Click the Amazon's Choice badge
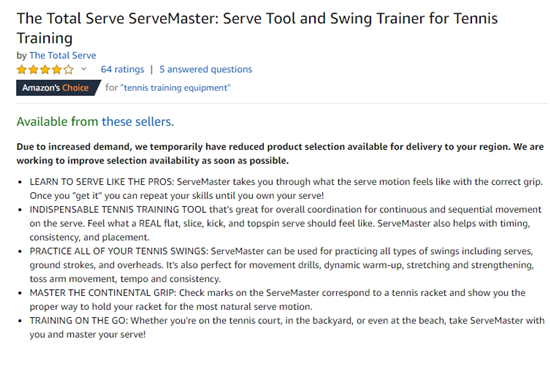The image size is (550, 390). coord(59,88)
